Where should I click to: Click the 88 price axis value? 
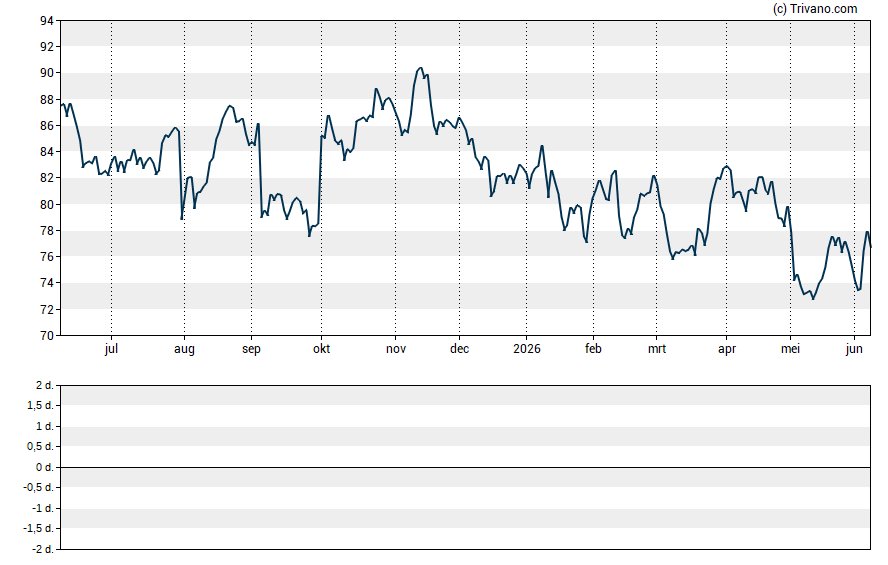coord(47,100)
